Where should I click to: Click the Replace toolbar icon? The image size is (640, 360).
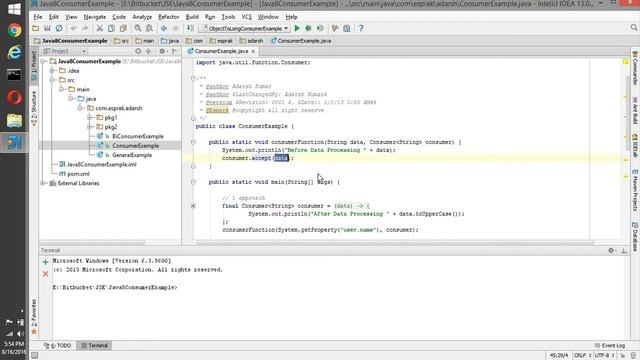click(149, 29)
